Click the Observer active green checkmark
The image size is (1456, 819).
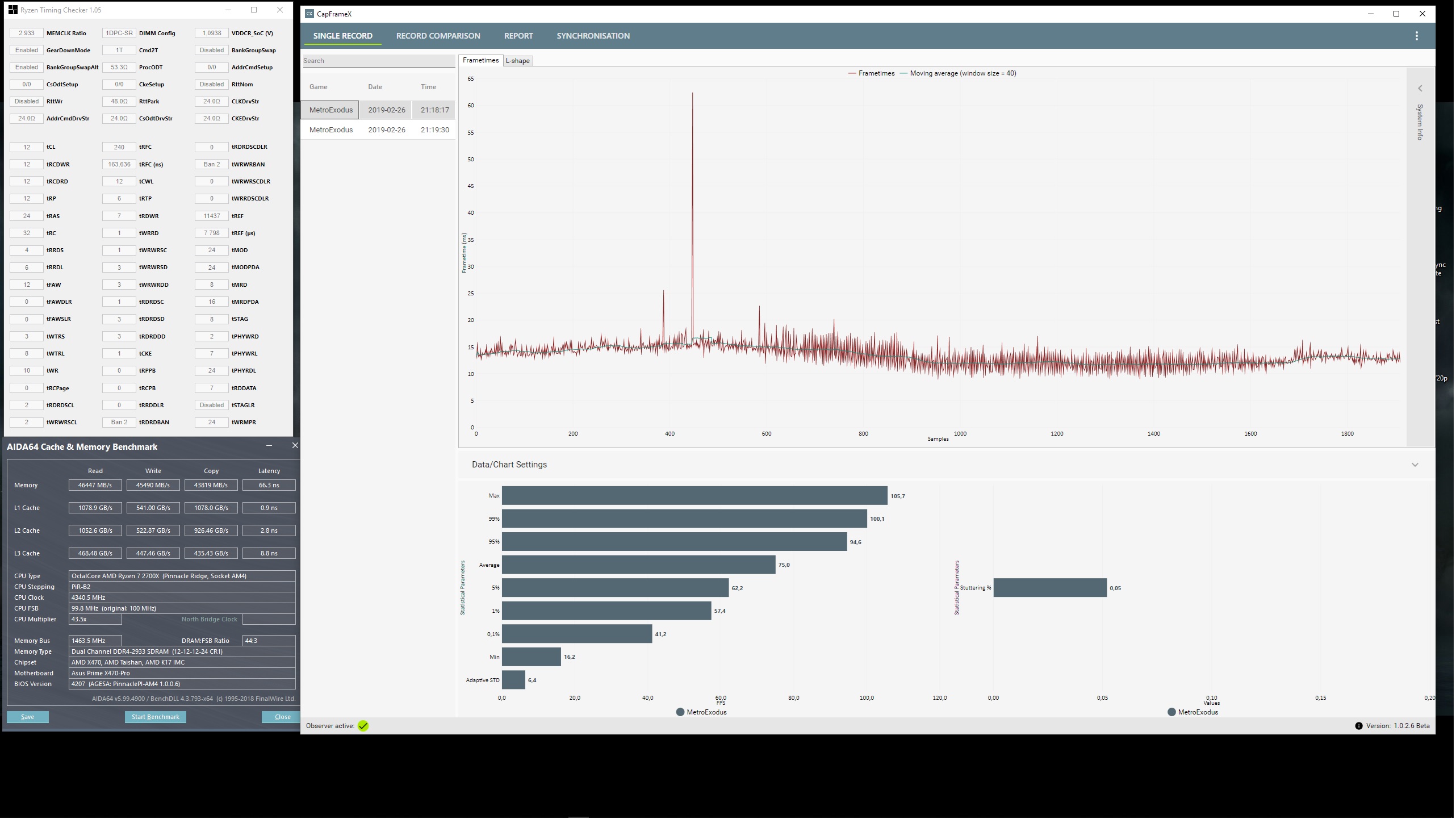(x=363, y=726)
